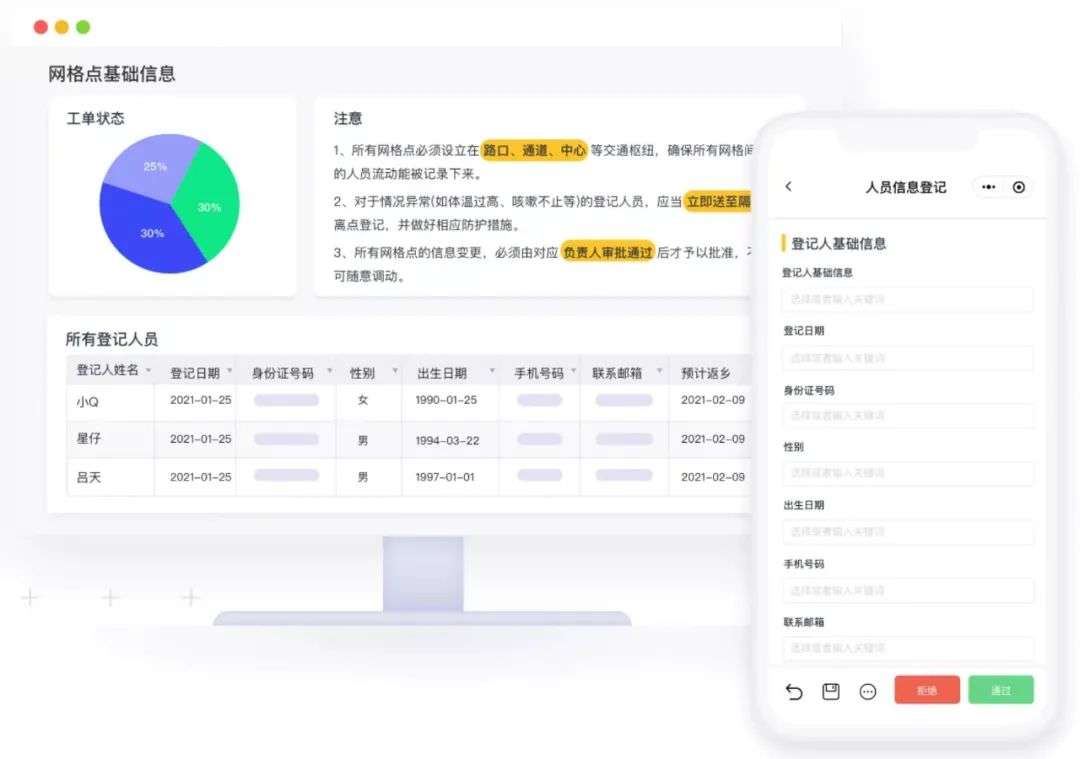Open the 出生日期 column filter arrow
This screenshot has height=759, width=1080.
click(492, 371)
